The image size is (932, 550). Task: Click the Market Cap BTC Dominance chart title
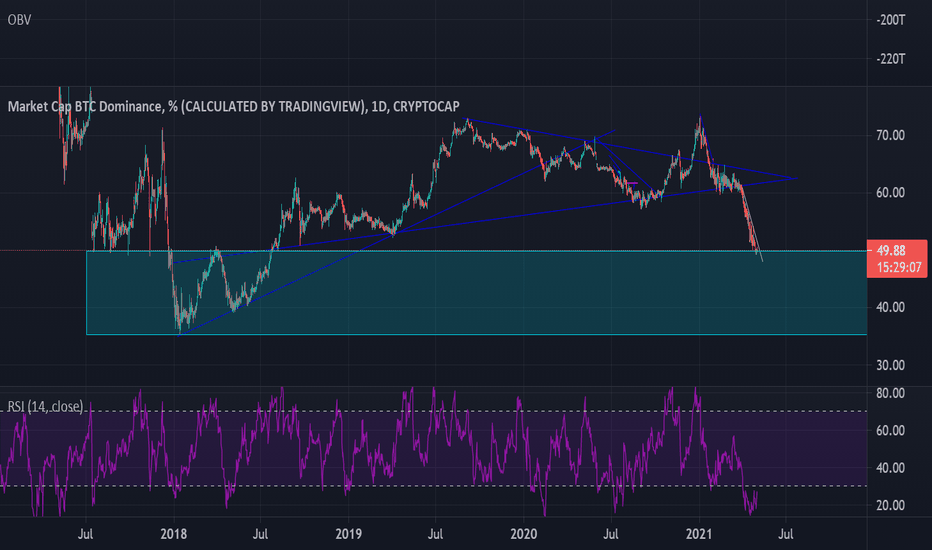pos(234,106)
